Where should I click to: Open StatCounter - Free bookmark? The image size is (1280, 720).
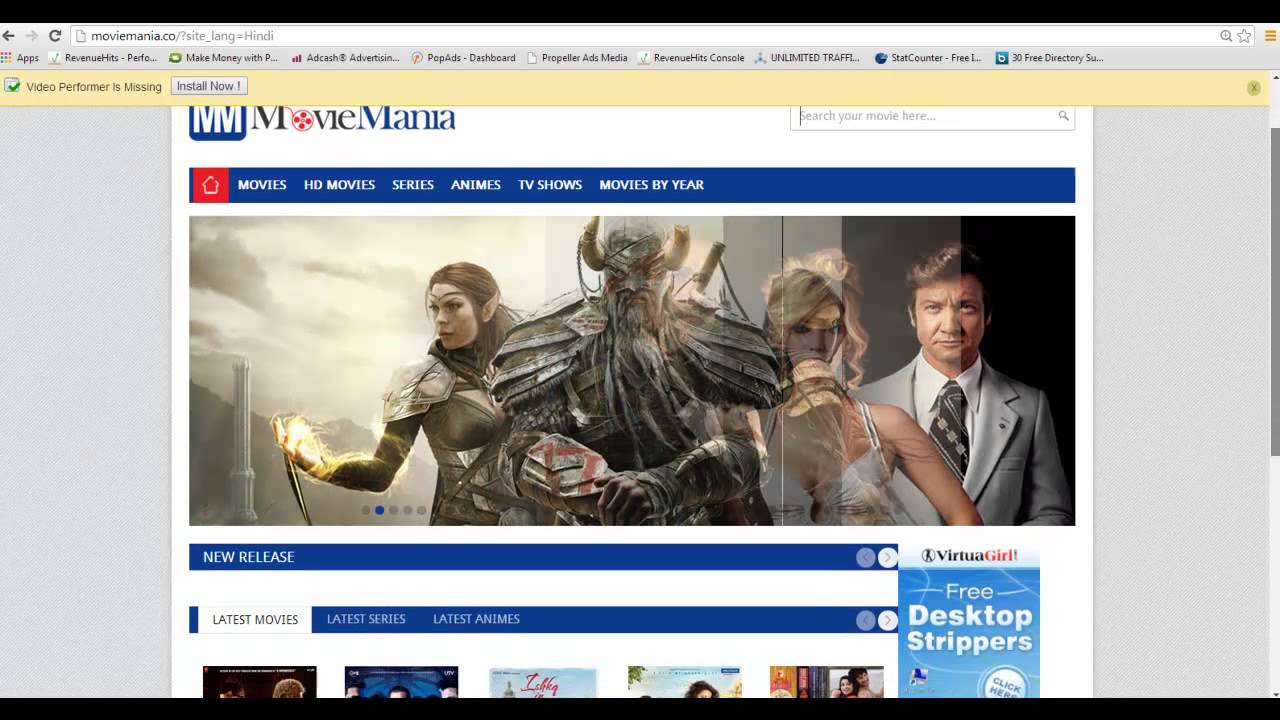pos(928,58)
